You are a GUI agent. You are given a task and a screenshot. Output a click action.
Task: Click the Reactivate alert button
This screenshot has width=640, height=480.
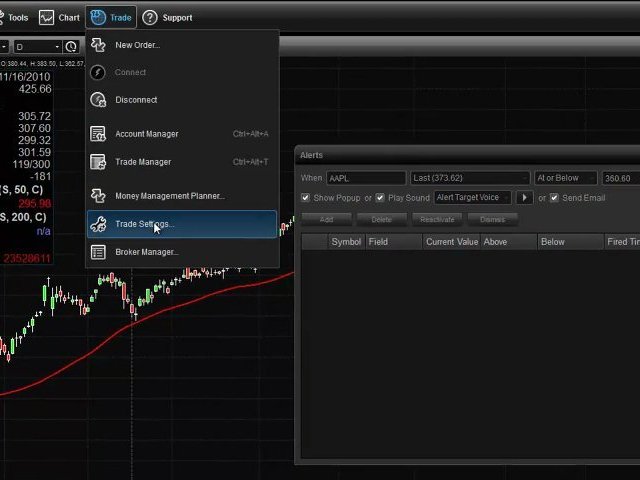point(437,220)
